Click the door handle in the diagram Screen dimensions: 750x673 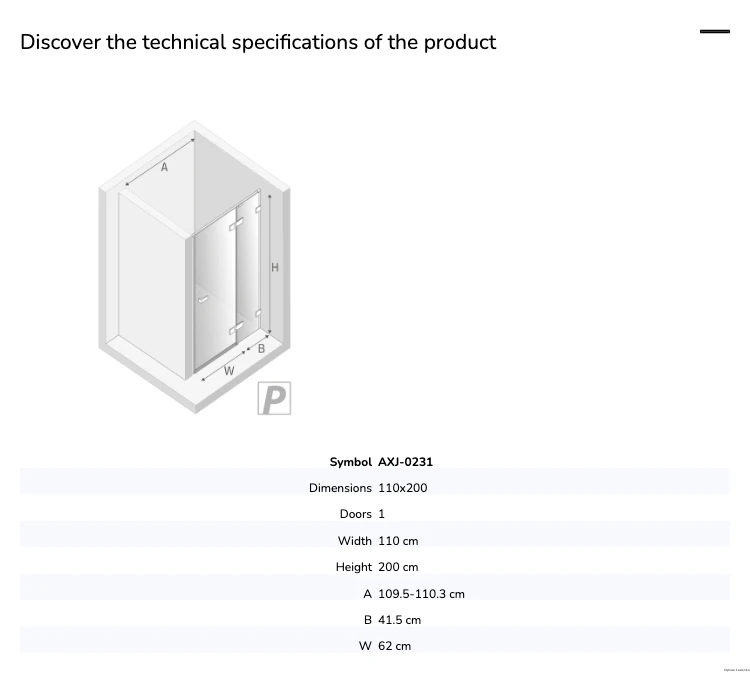203,300
